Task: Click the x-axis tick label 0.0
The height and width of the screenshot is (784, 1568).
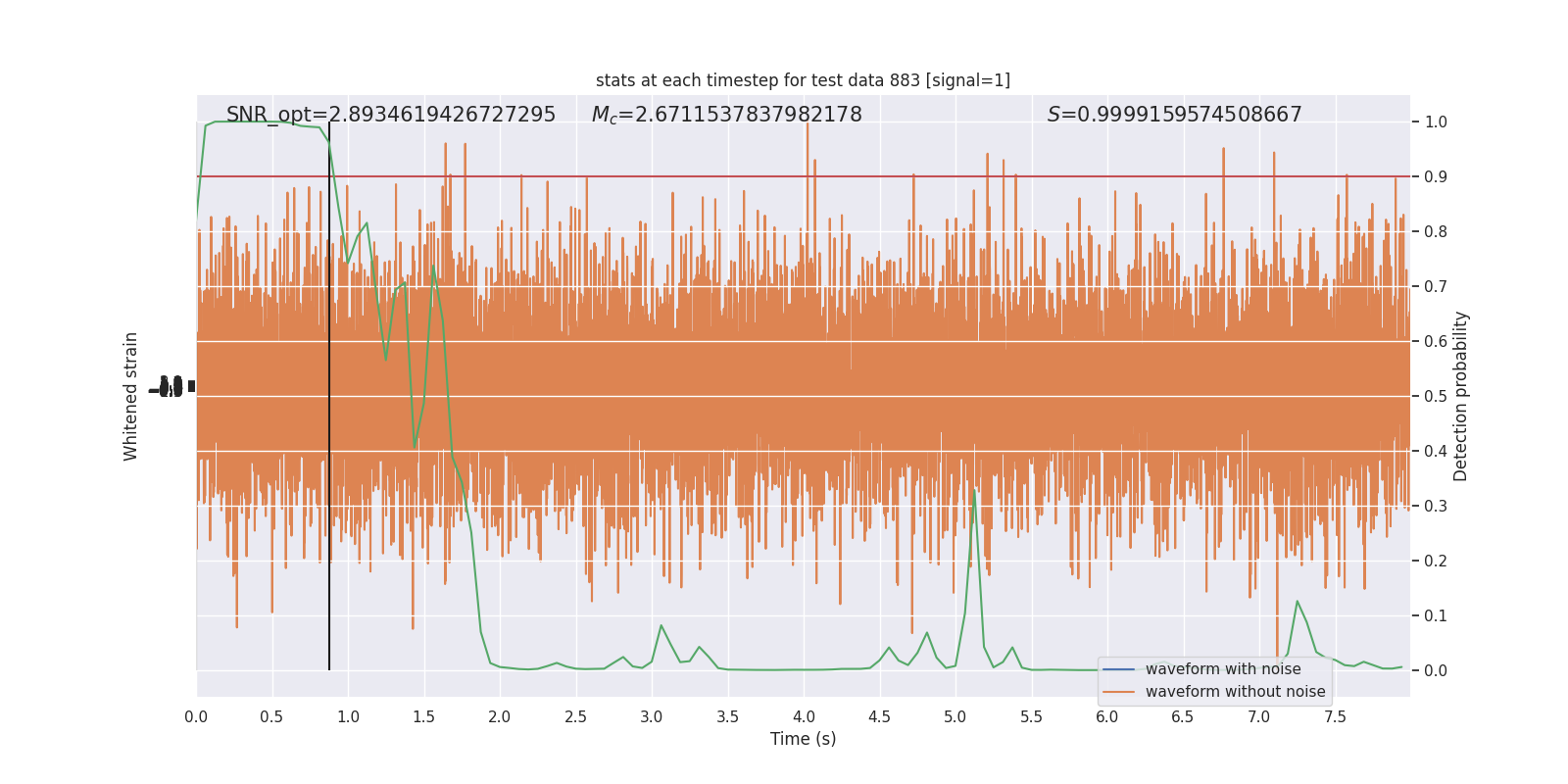Action: (x=196, y=716)
